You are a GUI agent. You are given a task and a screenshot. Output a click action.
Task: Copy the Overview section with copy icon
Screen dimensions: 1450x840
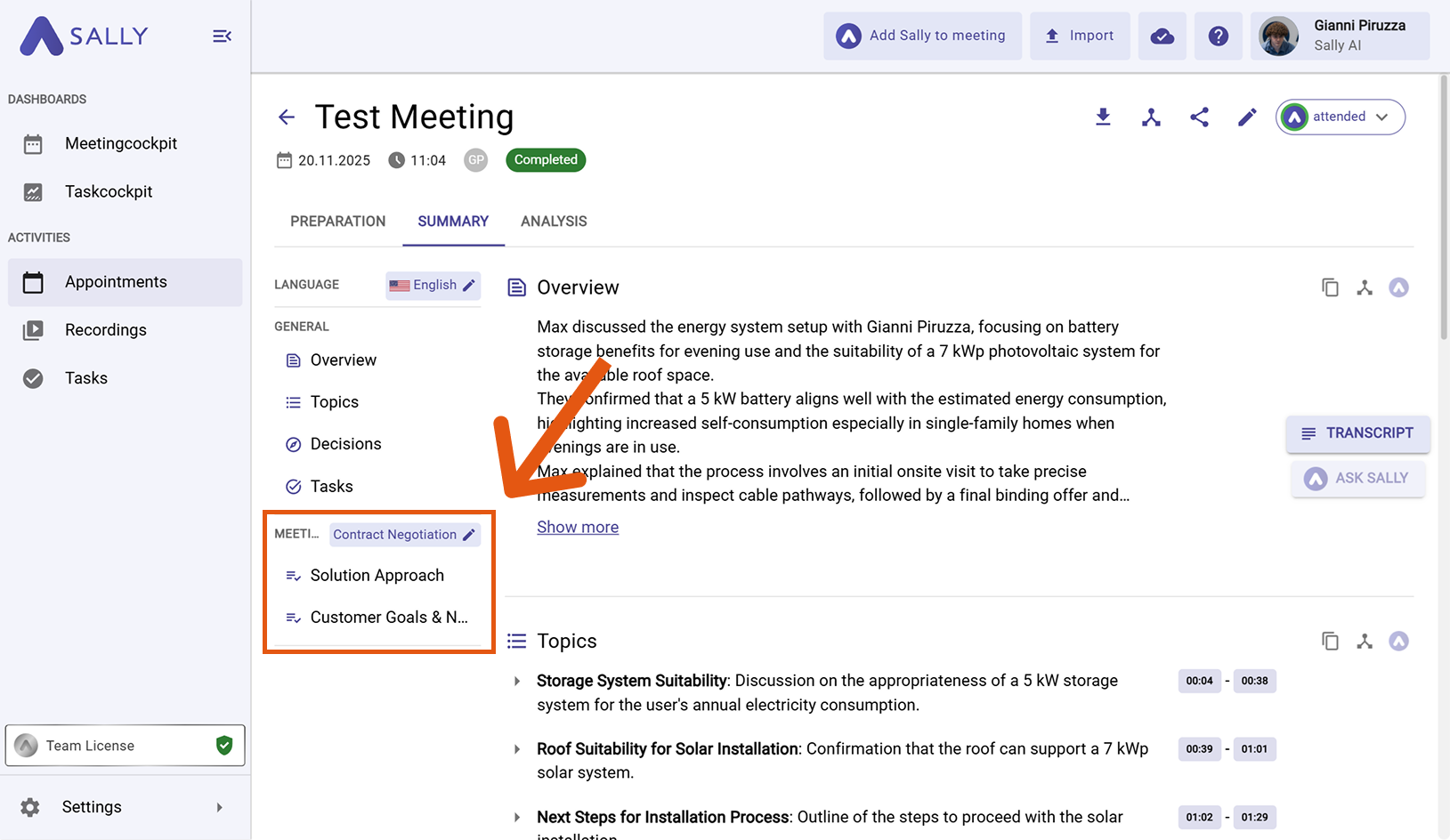(x=1330, y=287)
